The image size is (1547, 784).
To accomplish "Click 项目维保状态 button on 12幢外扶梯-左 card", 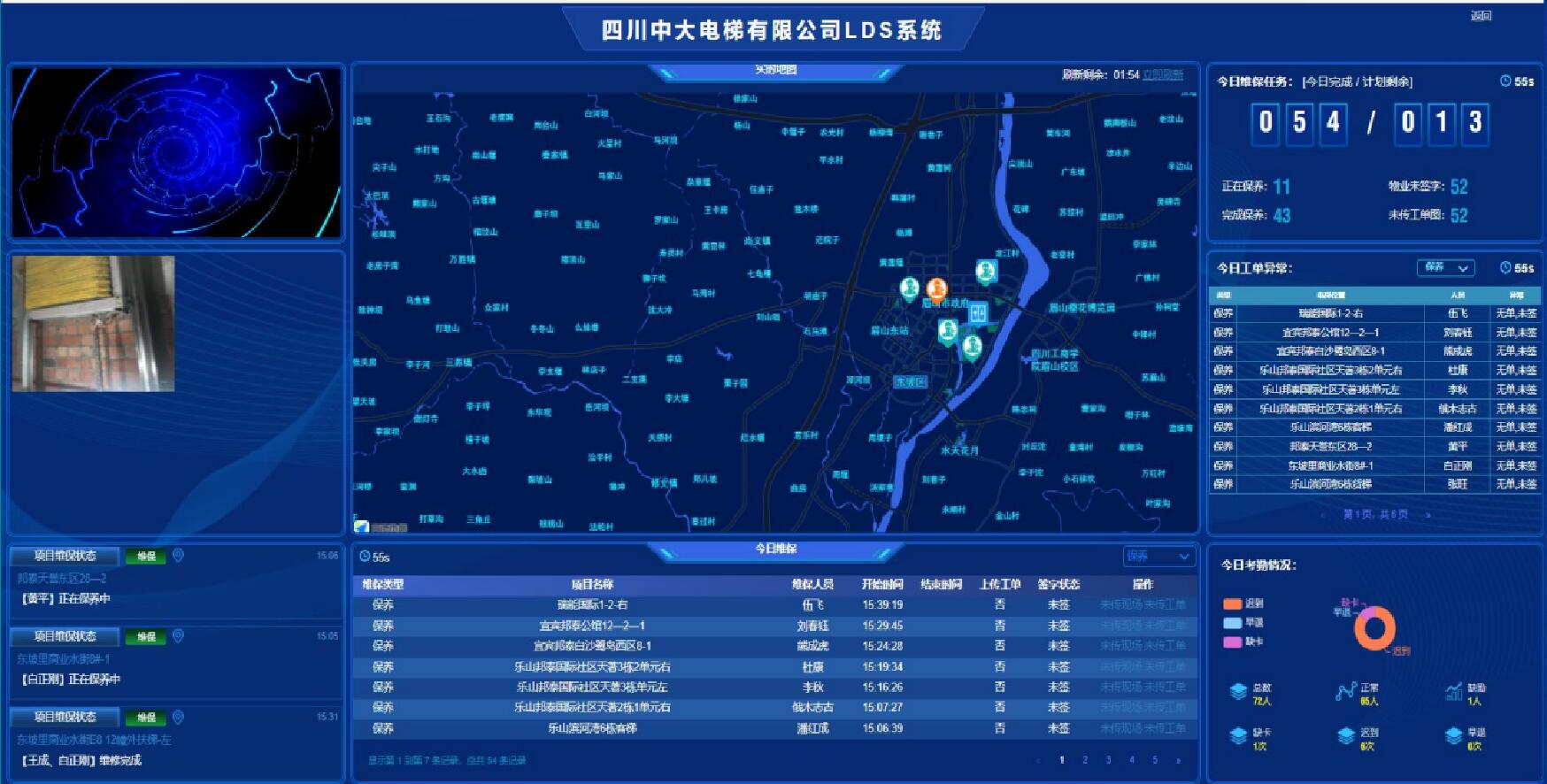I will (x=65, y=717).
